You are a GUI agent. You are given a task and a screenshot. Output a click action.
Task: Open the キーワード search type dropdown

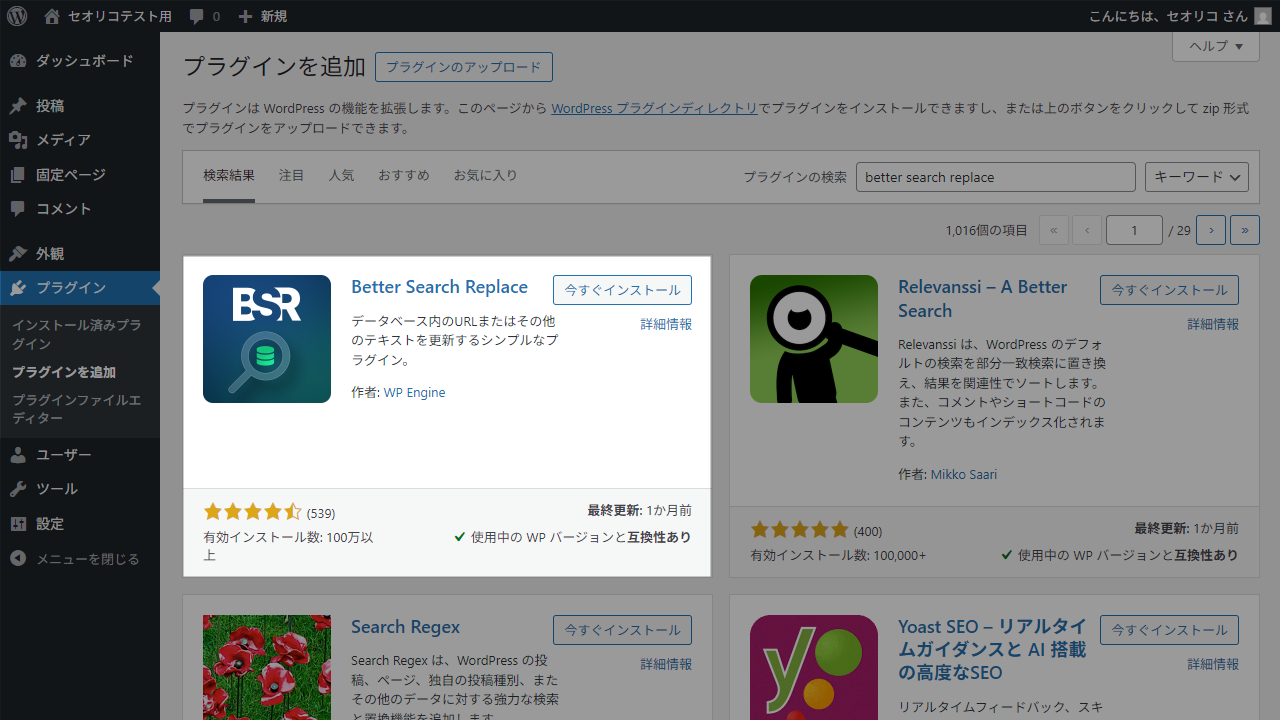click(1196, 176)
